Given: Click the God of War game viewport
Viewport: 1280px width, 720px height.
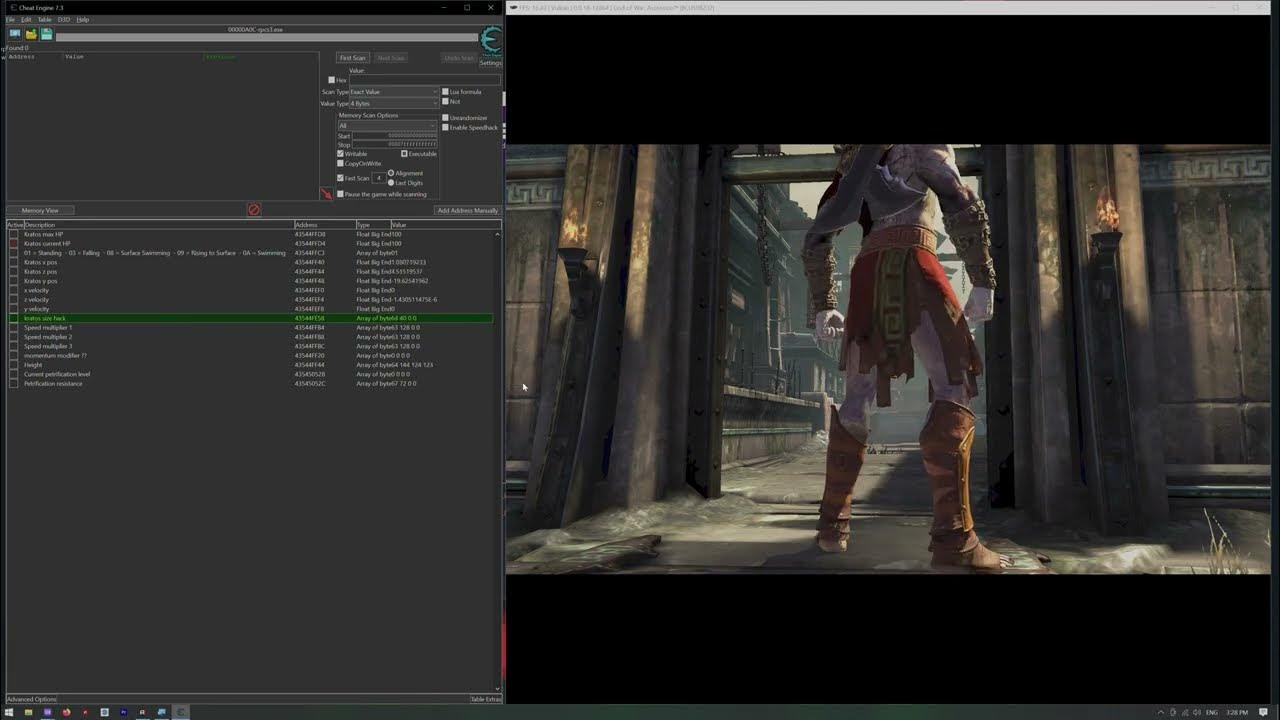Looking at the screenshot, I should pos(888,359).
